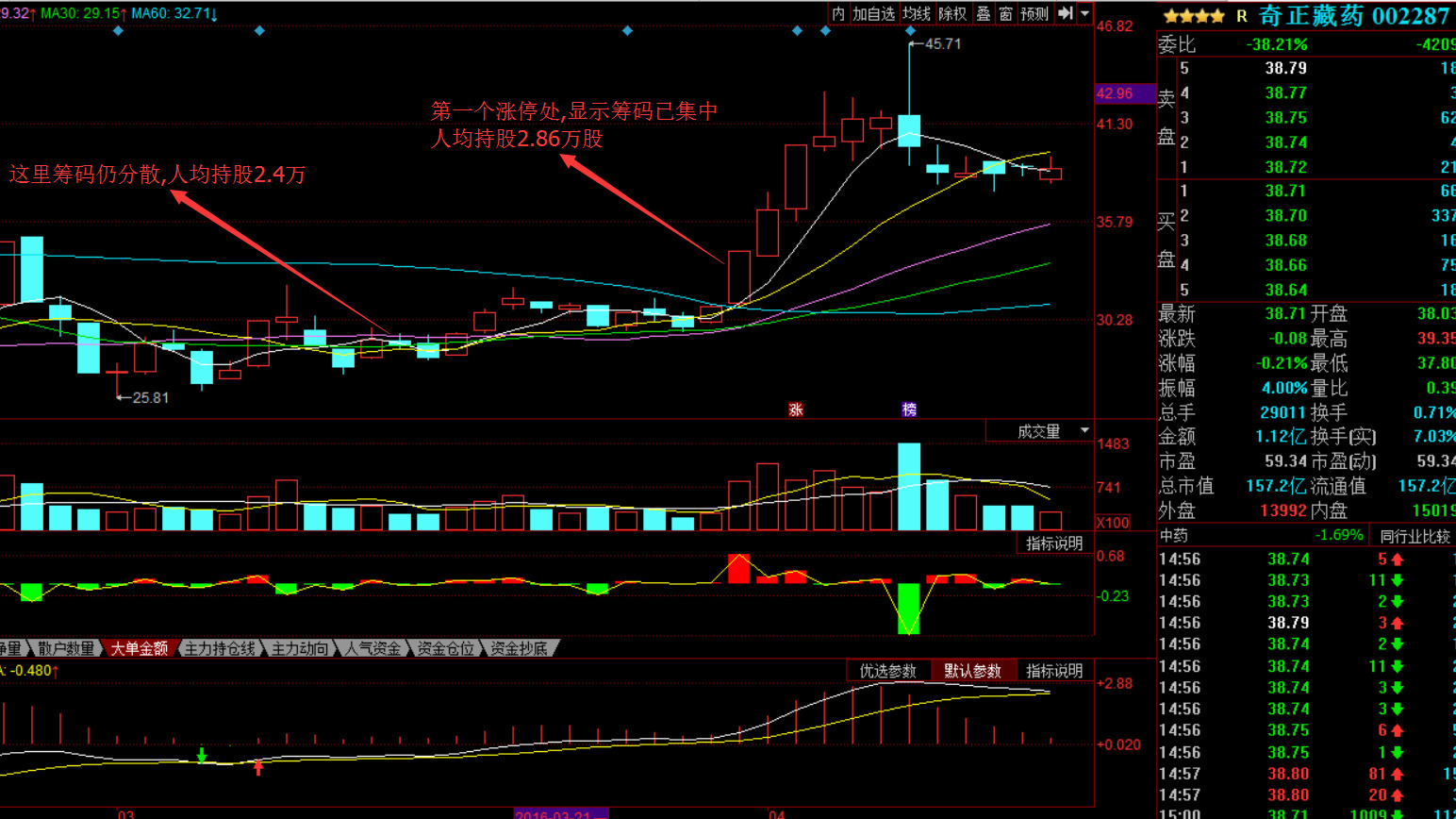Screen dimensions: 1456x819
Task: Click the four-star rating icon
Action: (x=1193, y=16)
